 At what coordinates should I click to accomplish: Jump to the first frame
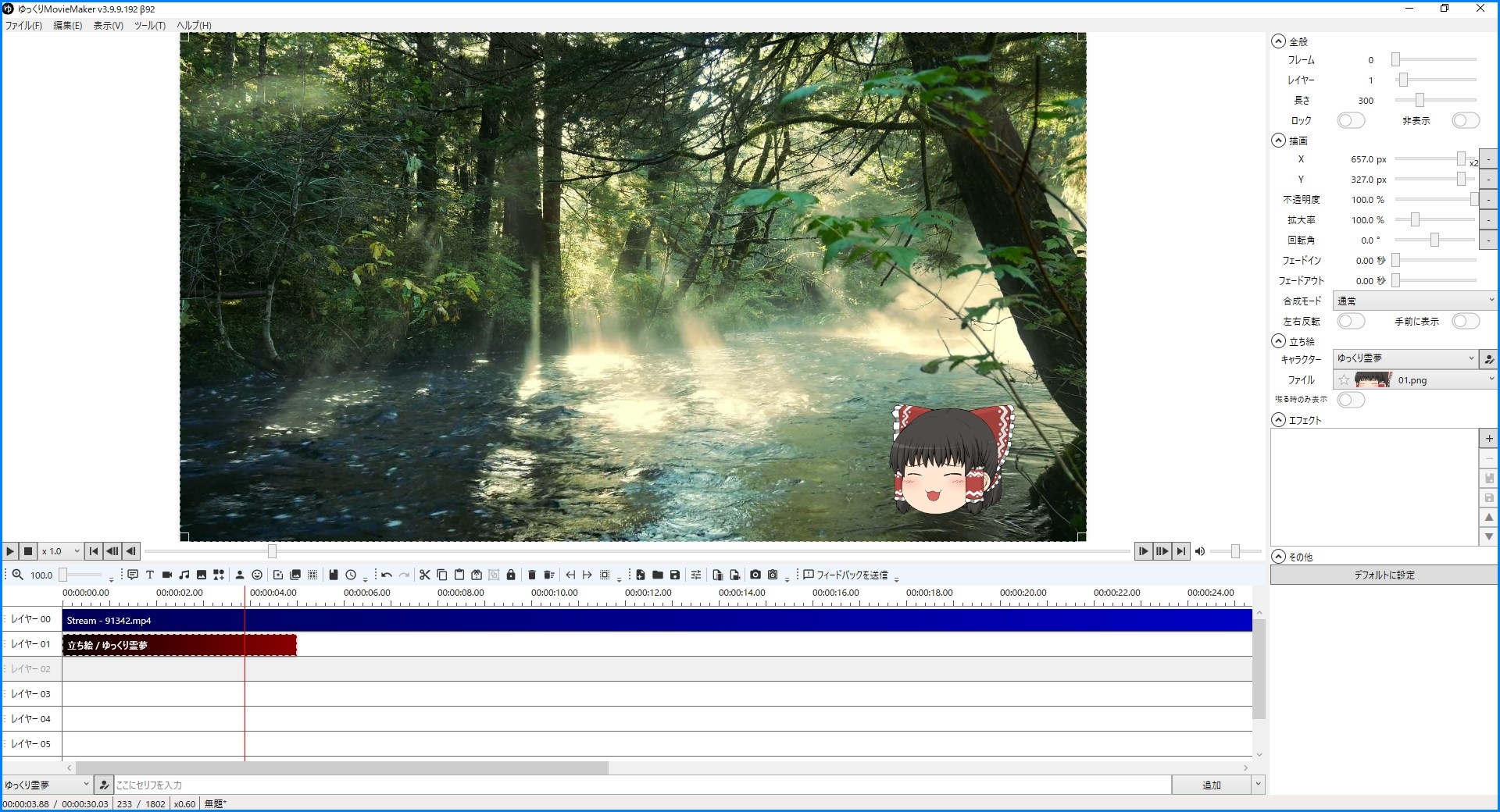pyautogui.click(x=94, y=551)
